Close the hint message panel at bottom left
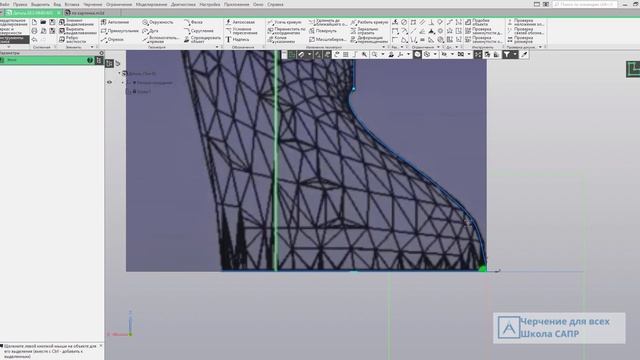 [x=101, y=346]
